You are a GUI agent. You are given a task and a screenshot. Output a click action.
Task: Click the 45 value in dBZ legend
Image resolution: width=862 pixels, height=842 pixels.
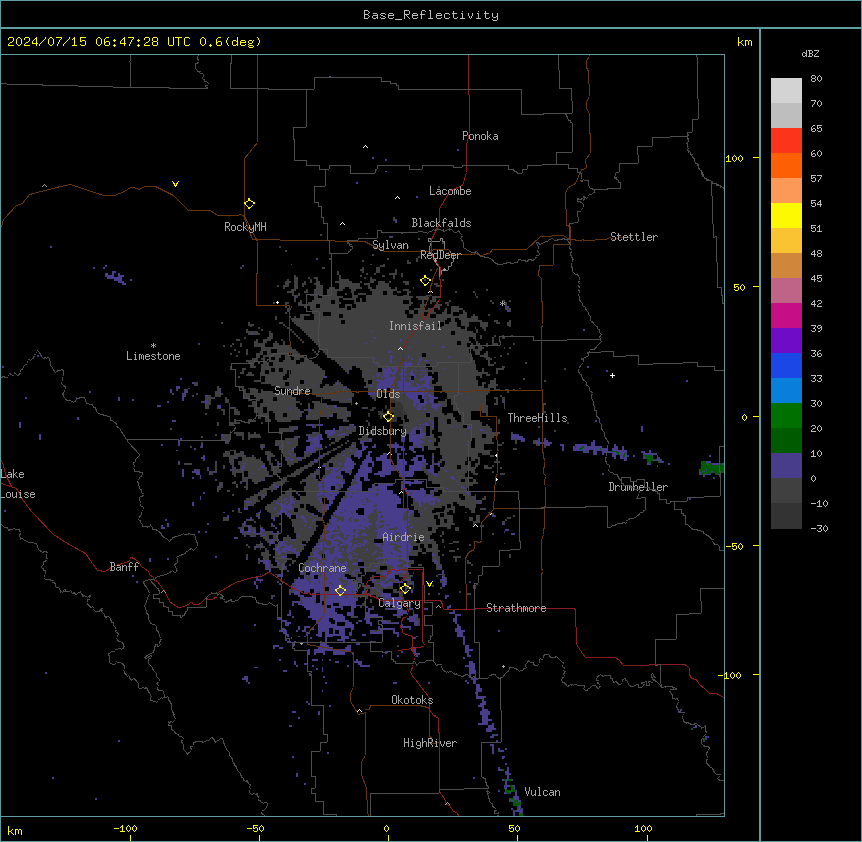(x=816, y=279)
